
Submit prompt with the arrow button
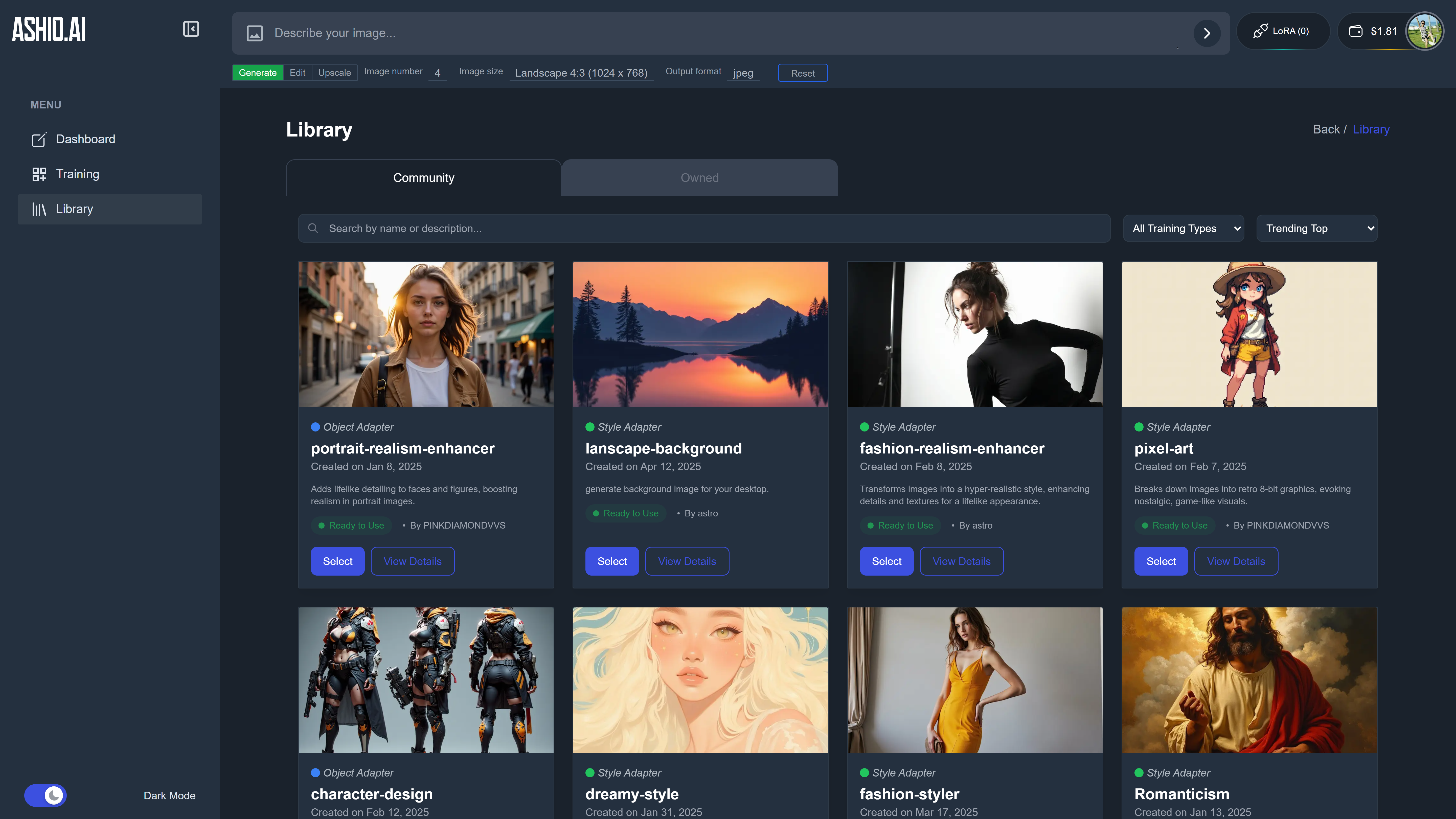click(1207, 33)
